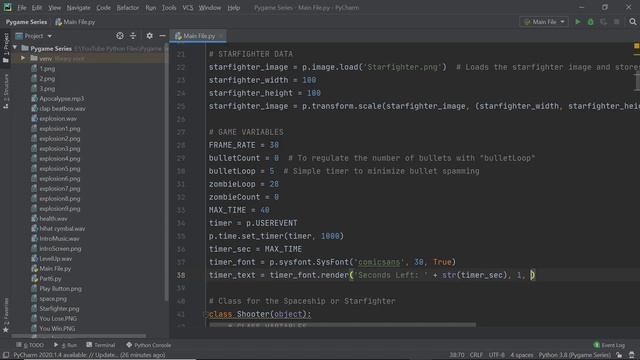Toggle the Favorites side tab
The image size is (640, 360).
click(6, 315)
